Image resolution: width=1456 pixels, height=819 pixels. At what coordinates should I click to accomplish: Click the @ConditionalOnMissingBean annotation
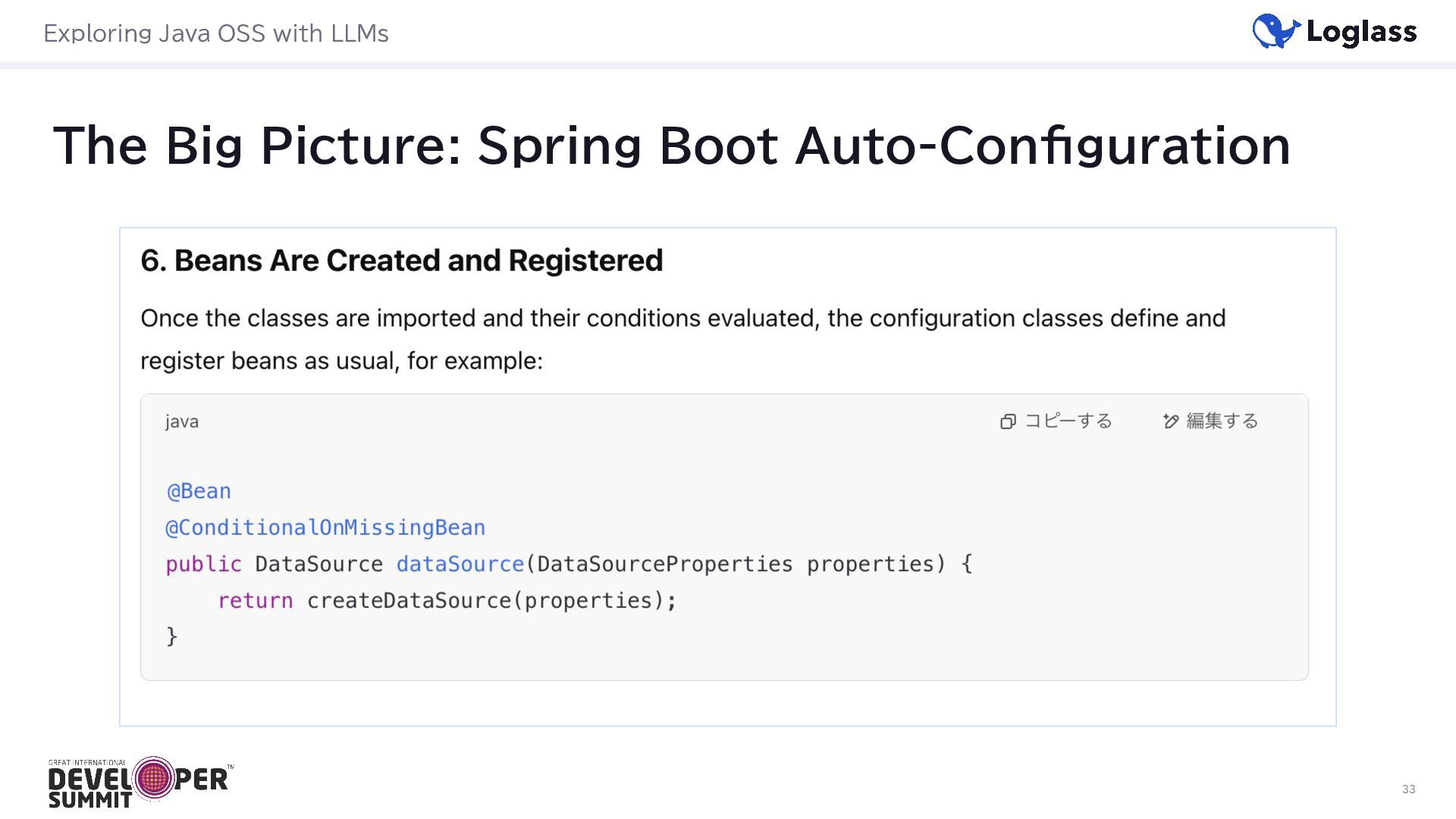[325, 528]
